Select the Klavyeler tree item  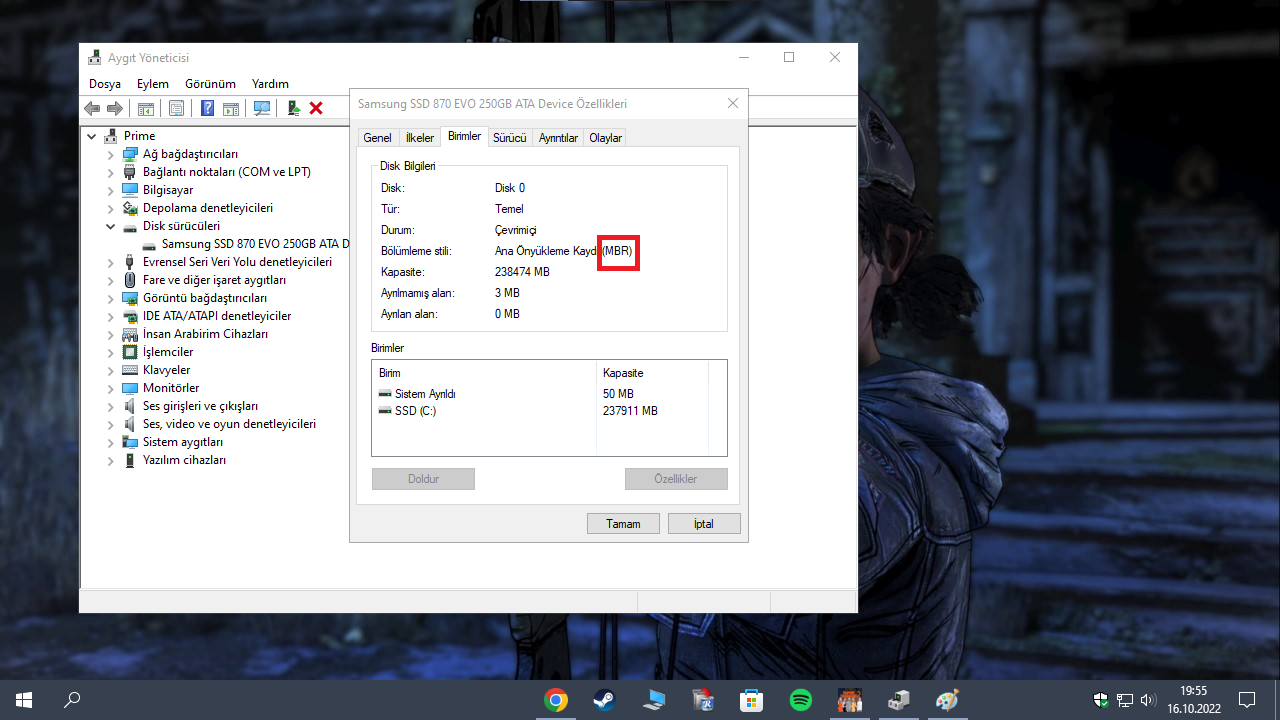166,370
